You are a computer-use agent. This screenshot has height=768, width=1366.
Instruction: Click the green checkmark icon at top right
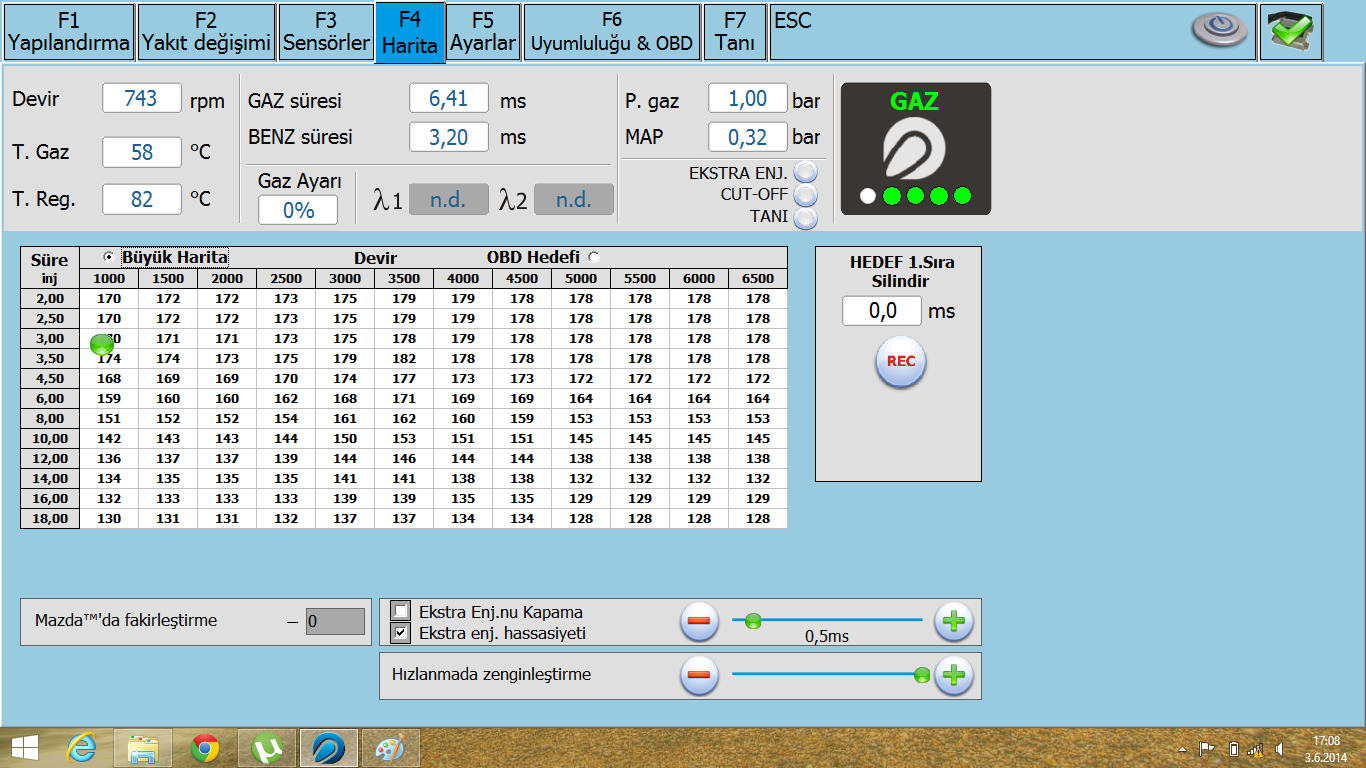1291,31
